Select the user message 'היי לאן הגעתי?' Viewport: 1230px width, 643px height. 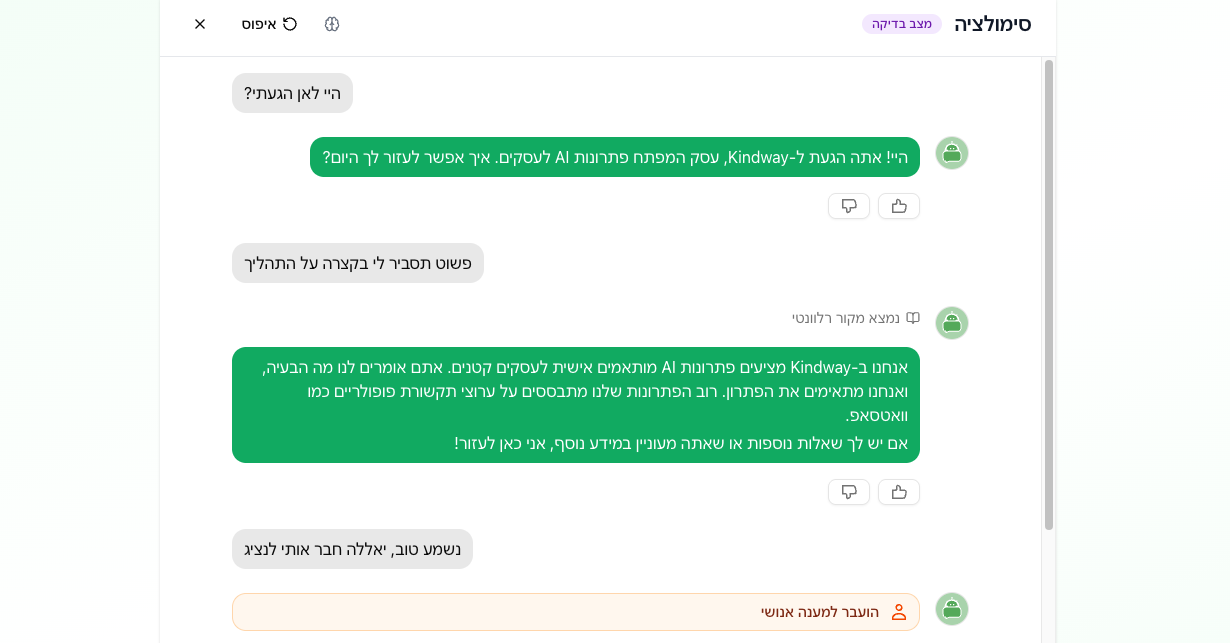(292, 93)
